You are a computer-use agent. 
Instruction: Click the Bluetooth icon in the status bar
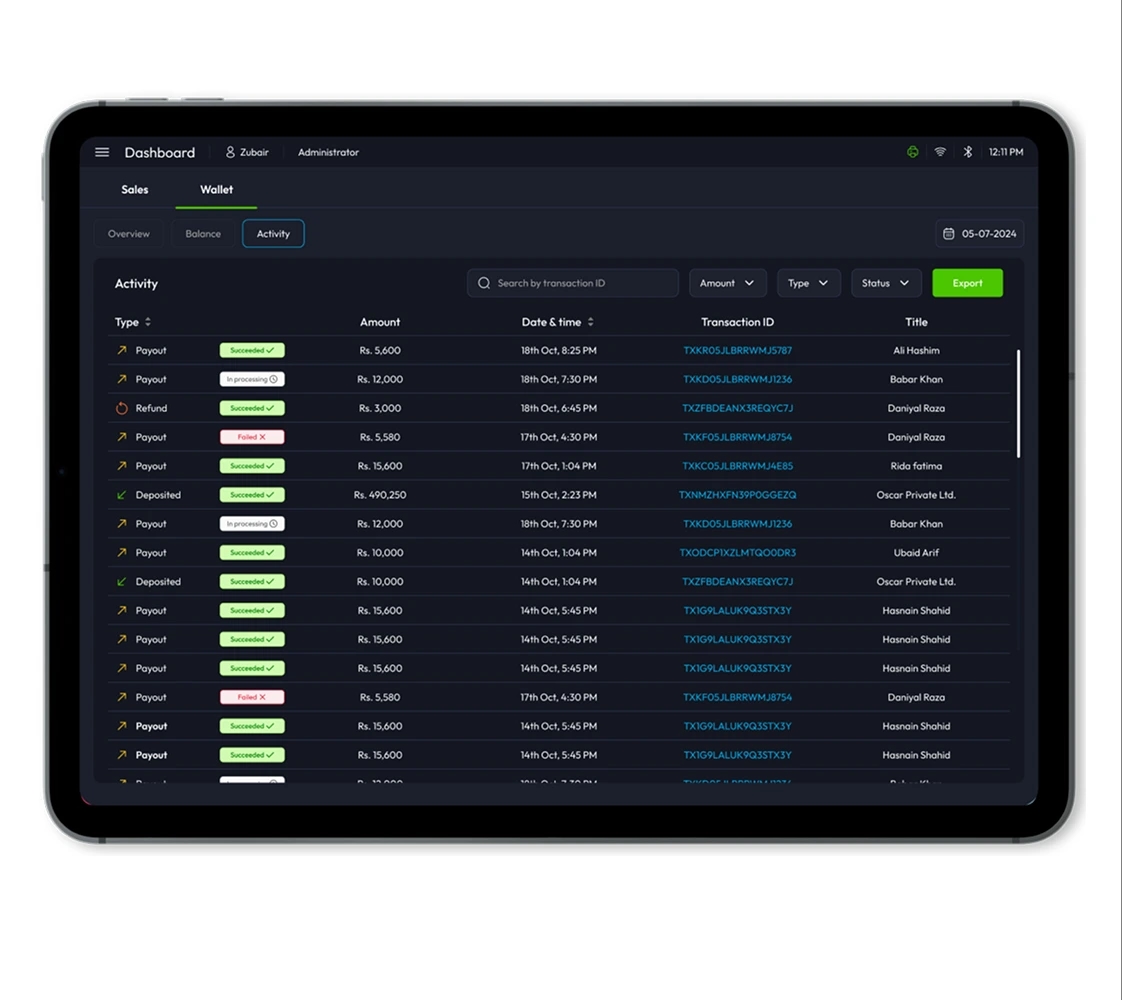(967, 151)
